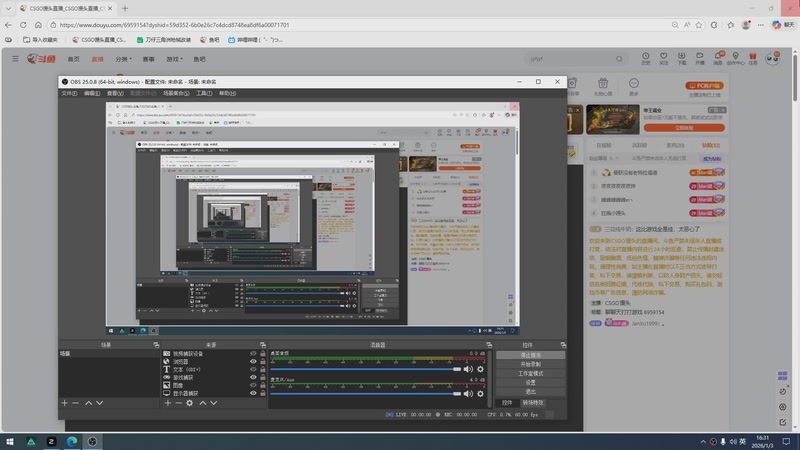The height and width of the screenshot is (450, 800).
Task: Mute the microphone/Aux speaker icon in mixer
Action: (x=468, y=393)
